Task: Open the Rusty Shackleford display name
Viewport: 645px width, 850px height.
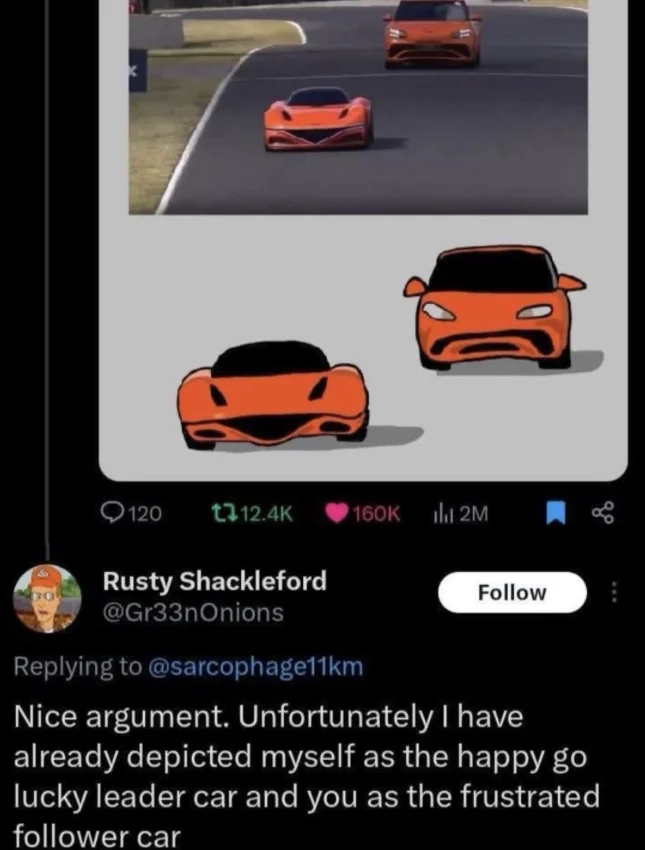Action: (215, 581)
